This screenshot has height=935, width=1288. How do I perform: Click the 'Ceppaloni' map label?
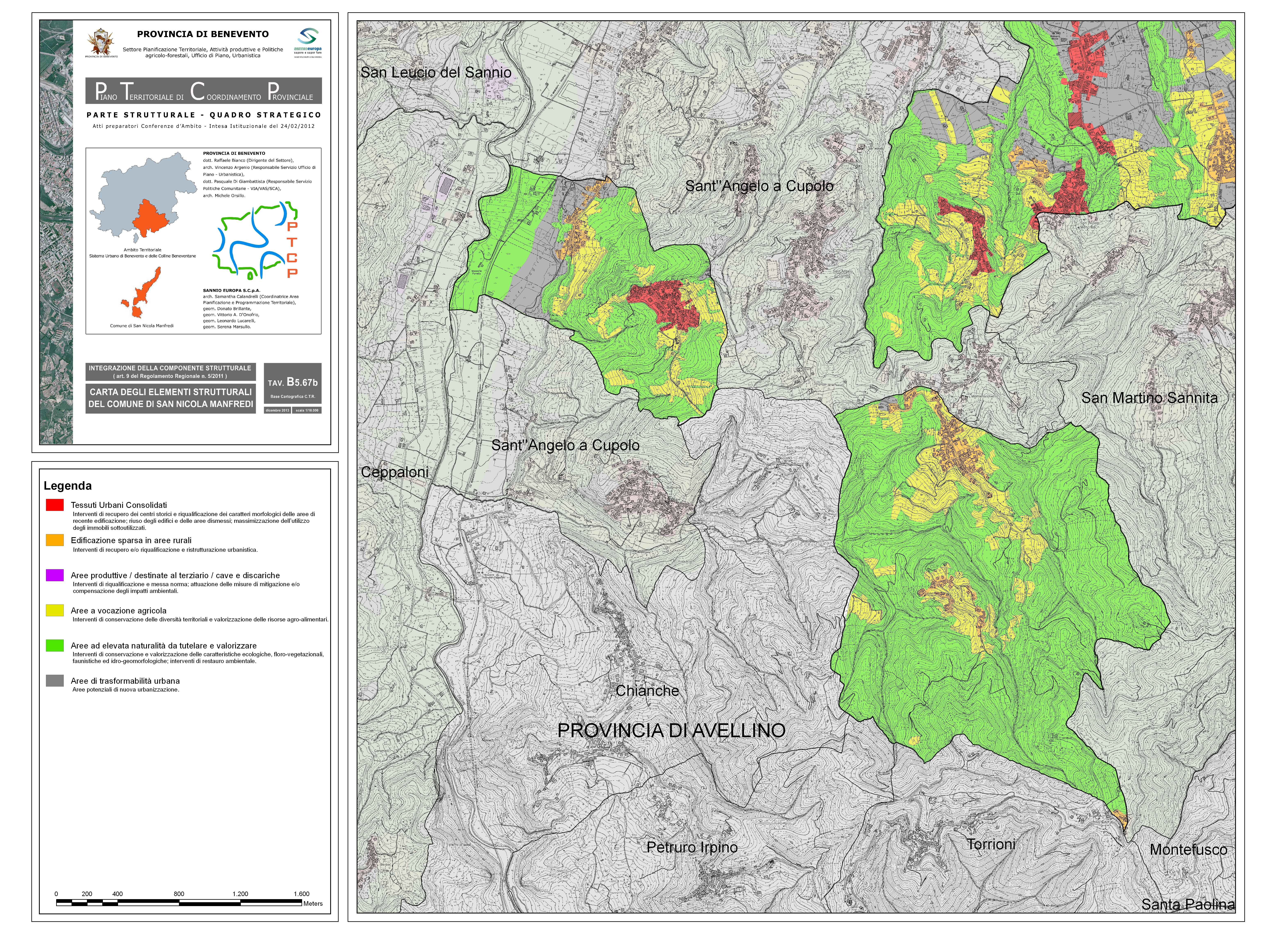(395, 472)
